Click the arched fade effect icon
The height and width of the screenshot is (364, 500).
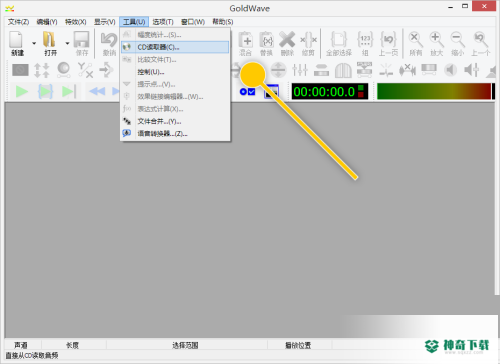(x=343, y=70)
